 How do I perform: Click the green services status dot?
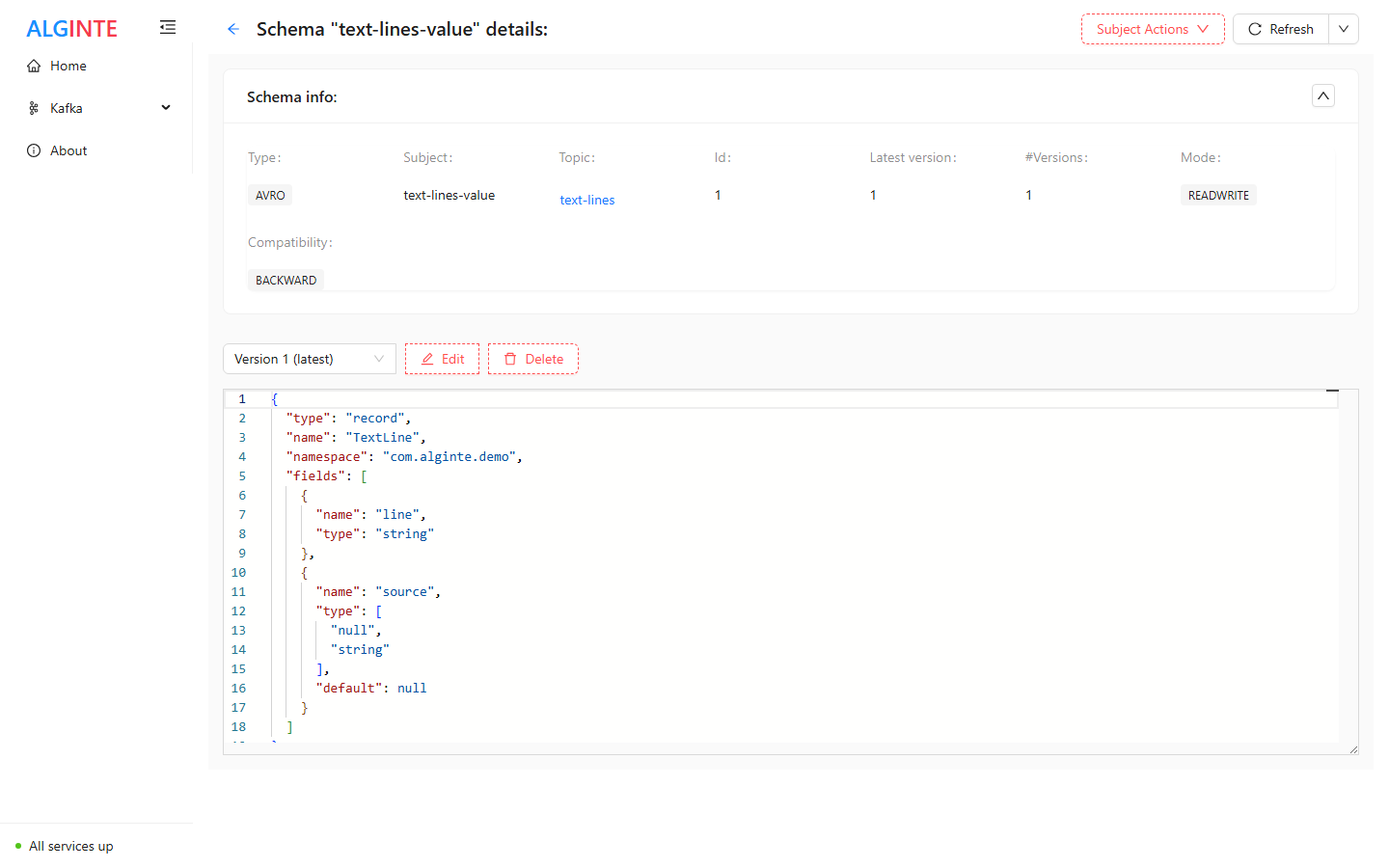click(x=18, y=846)
